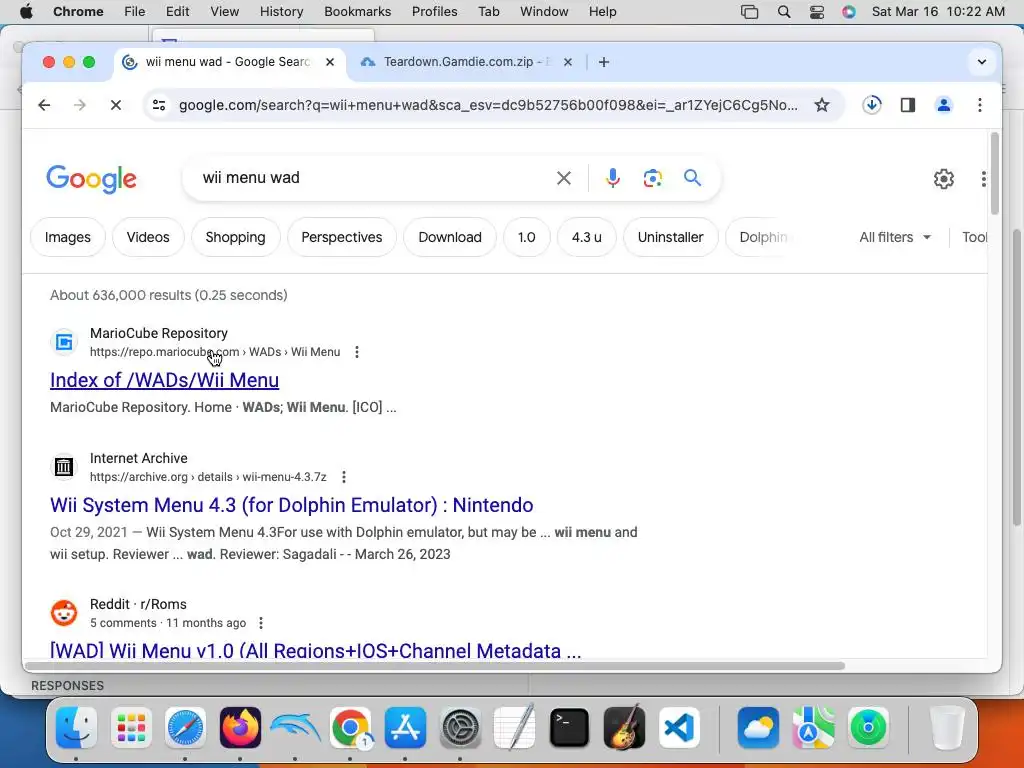
Task: Stop loading the page with X button
Action: click(x=116, y=105)
